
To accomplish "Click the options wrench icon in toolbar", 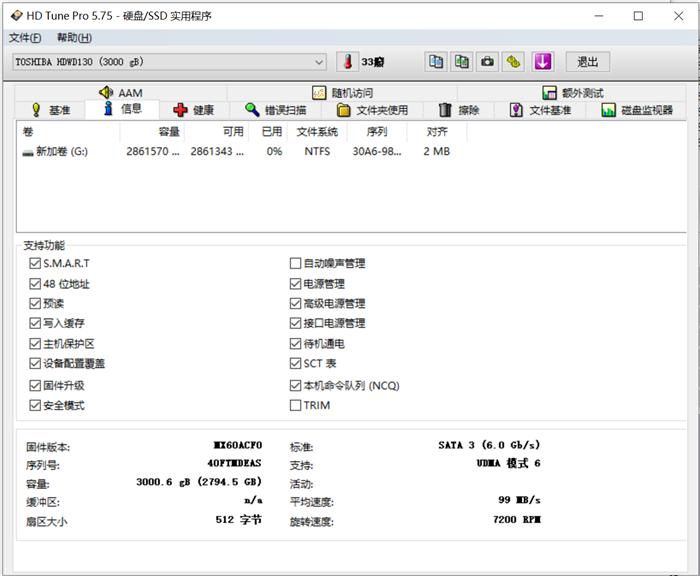I will pos(513,62).
